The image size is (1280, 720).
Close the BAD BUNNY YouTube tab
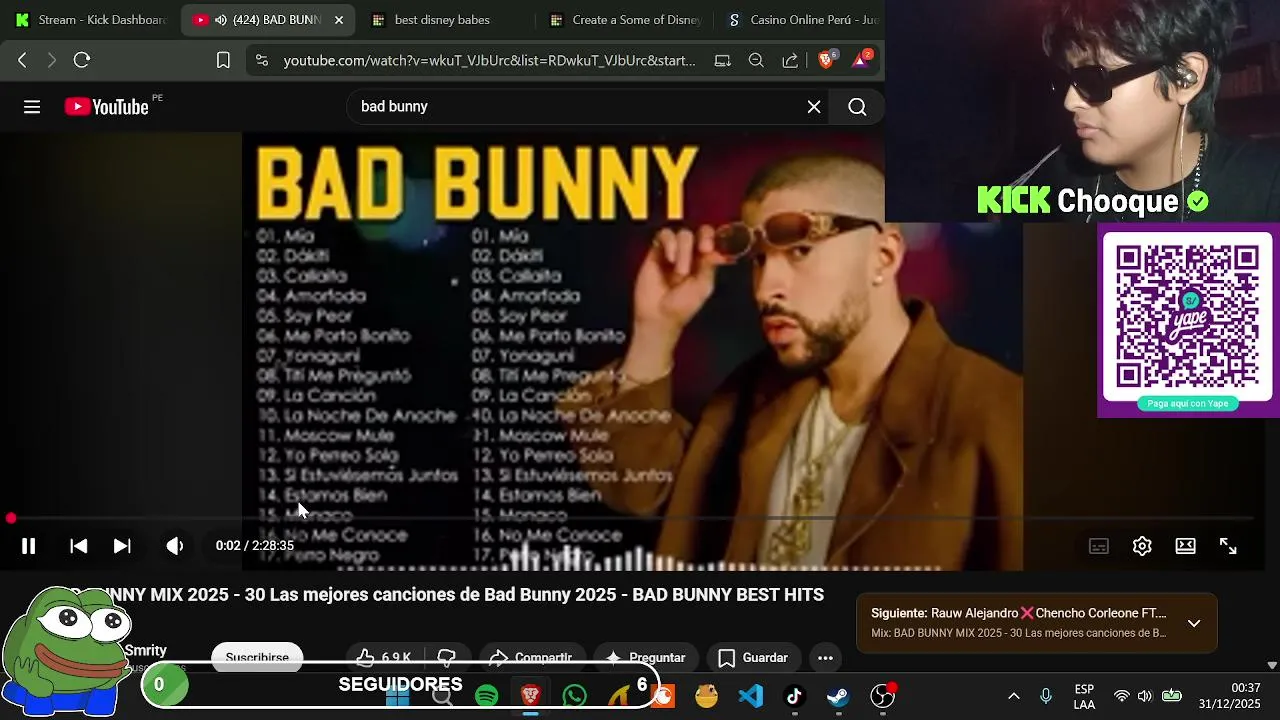(x=339, y=20)
